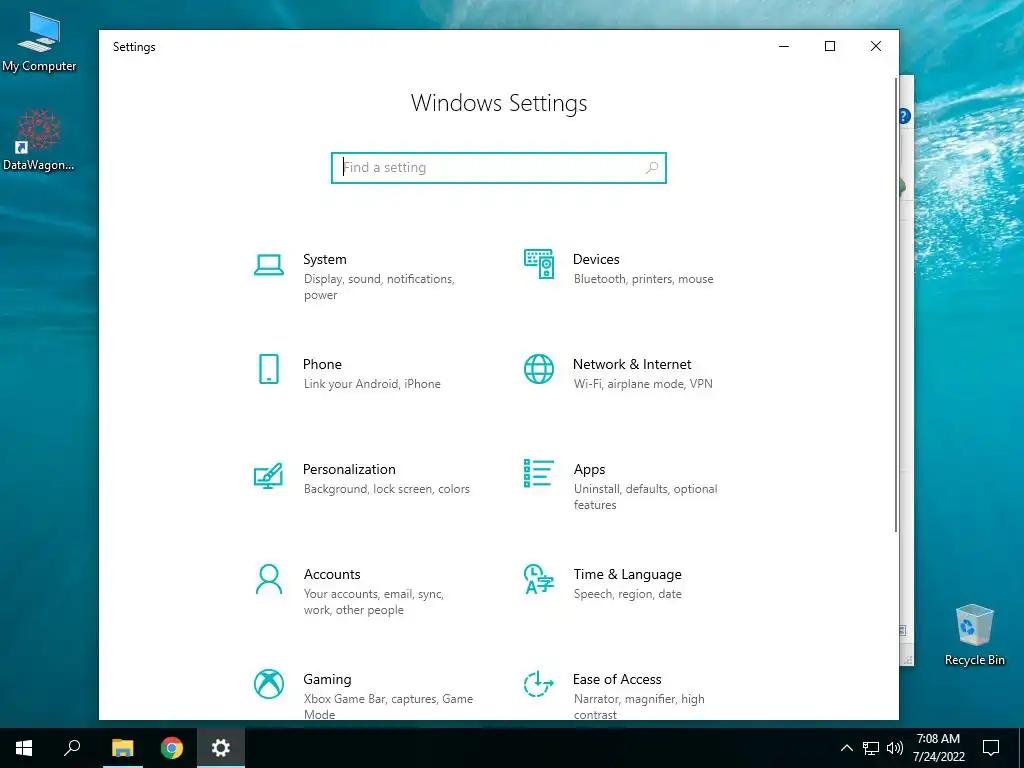Screen dimensions: 1024x768
Task: Open the Gaming Xbox icon
Action: pos(268,684)
